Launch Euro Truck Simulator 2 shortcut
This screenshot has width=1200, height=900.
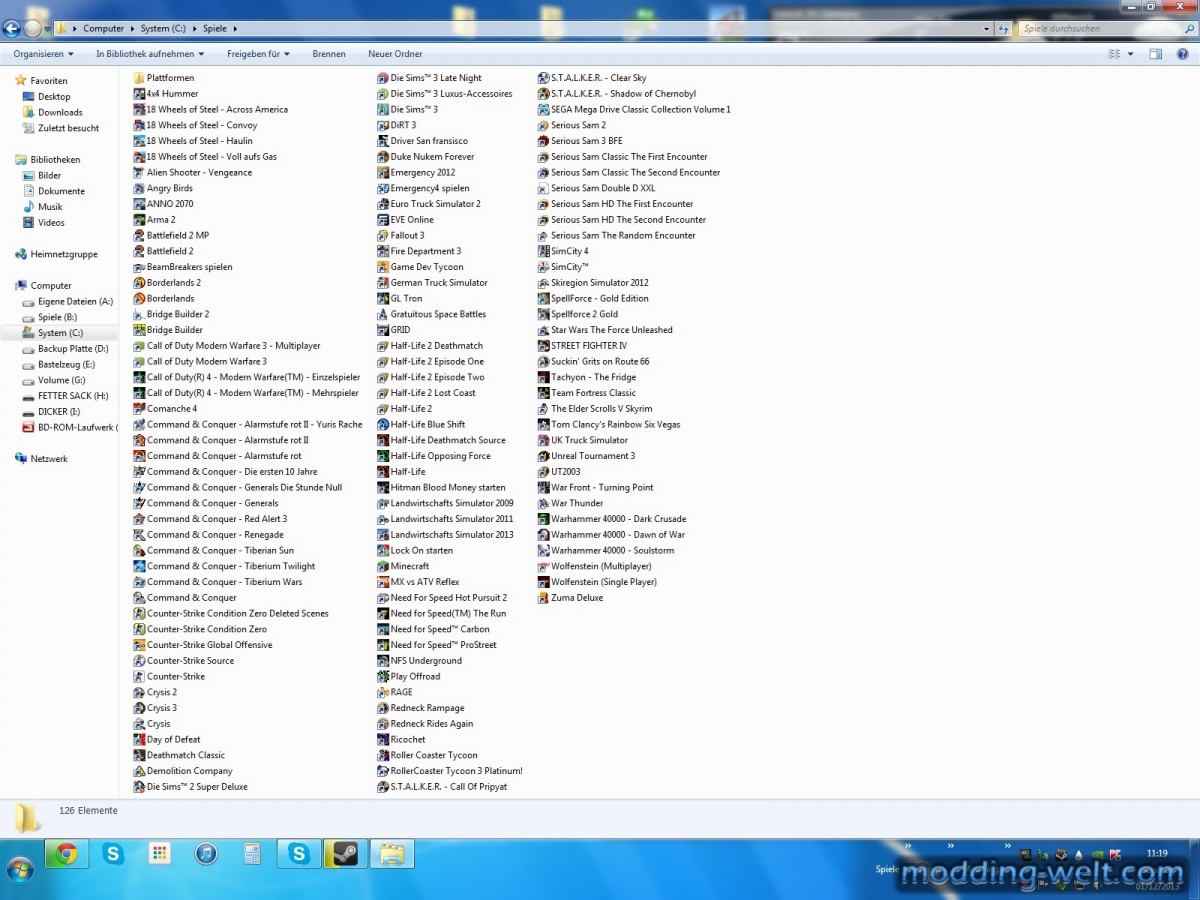(x=435, y=204)
